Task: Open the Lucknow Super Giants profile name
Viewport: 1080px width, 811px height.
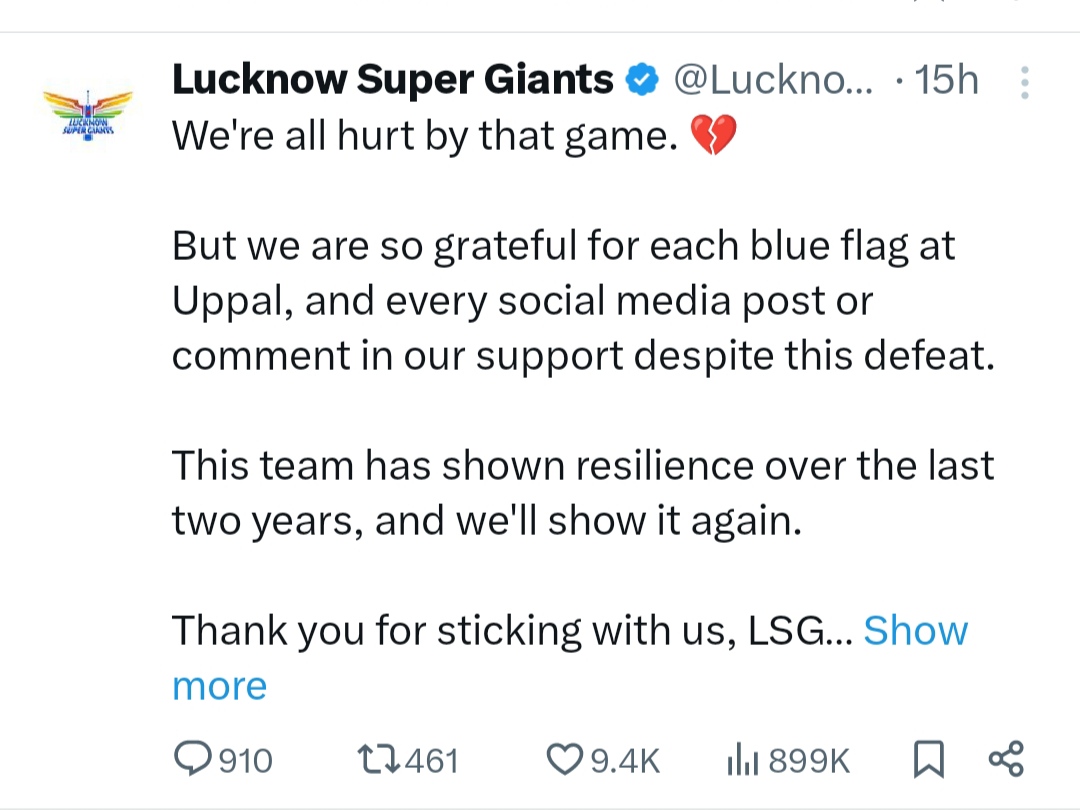Action: click(392, 79)
